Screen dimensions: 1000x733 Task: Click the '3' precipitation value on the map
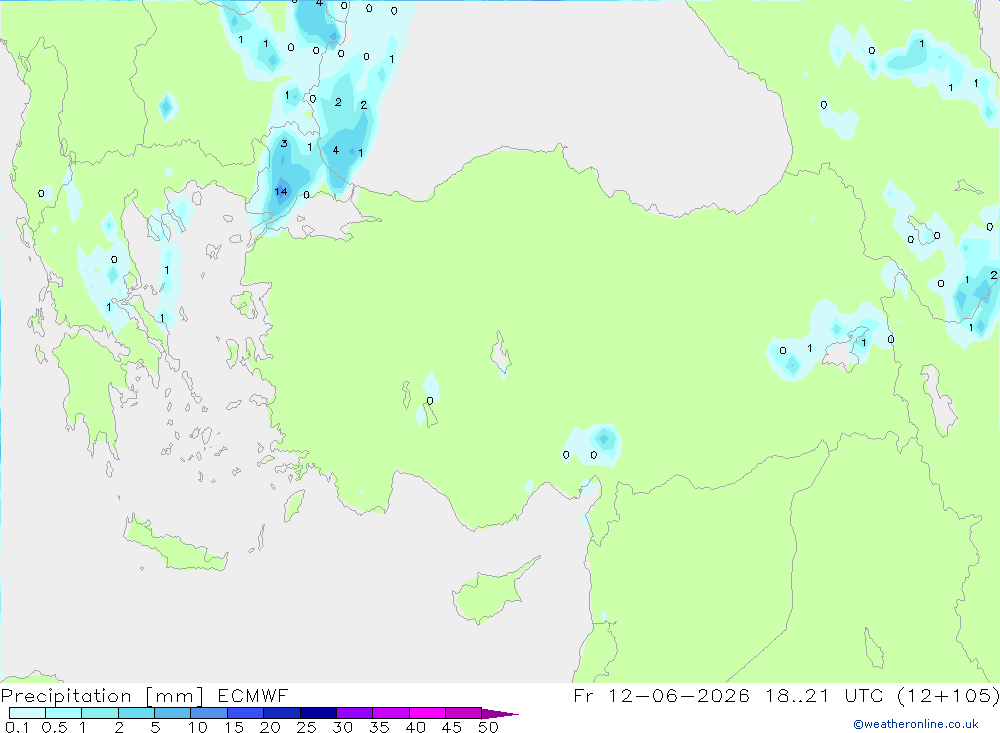[x=284, y=144]
